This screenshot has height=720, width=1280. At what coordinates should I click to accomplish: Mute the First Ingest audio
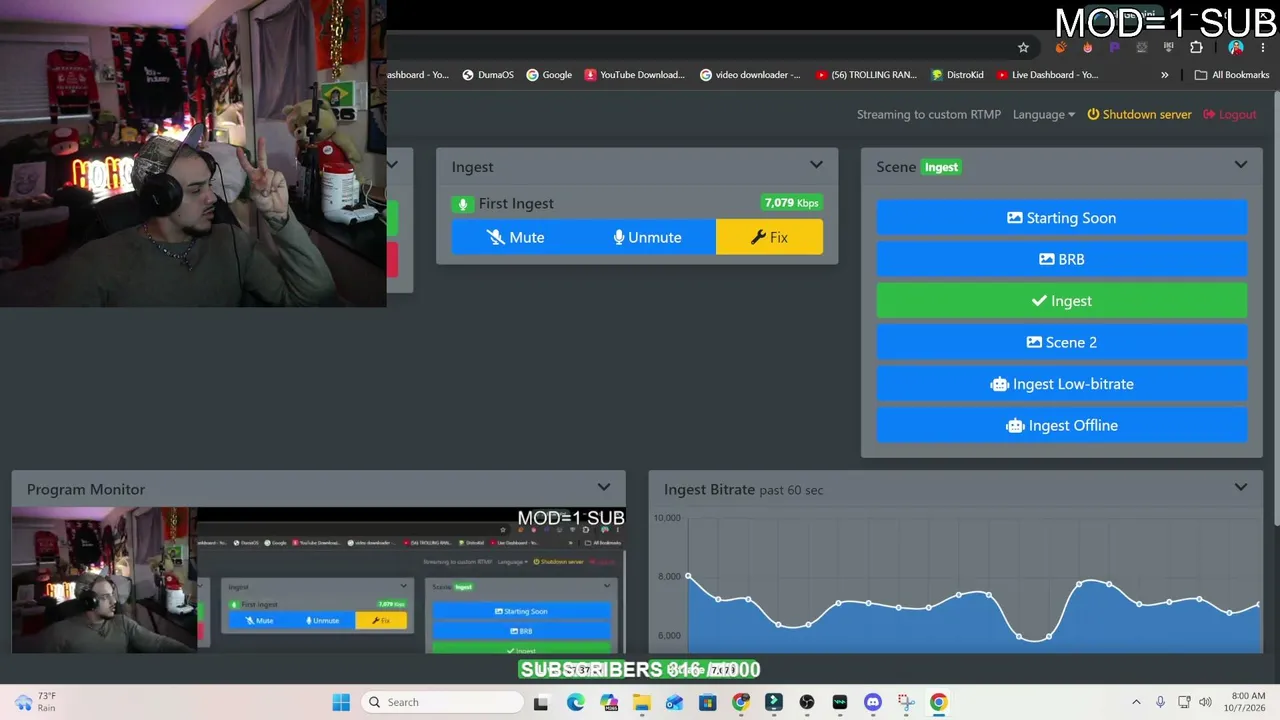click(x=516, y=237)
